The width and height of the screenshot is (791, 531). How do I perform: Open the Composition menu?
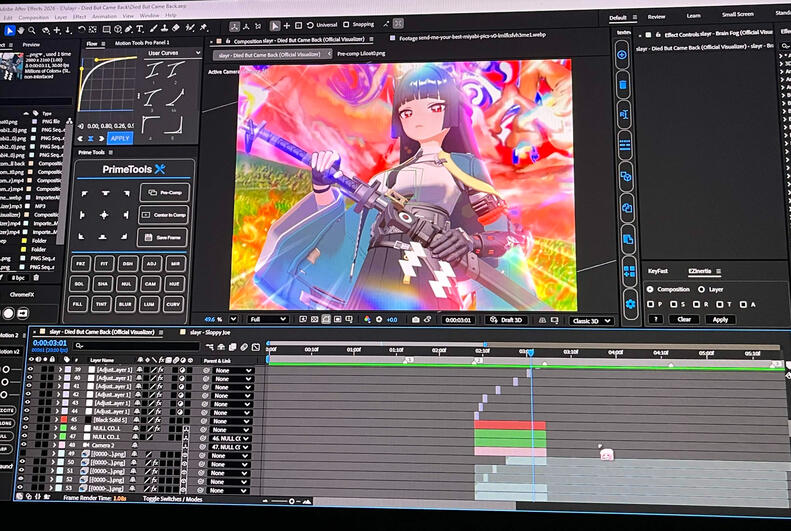coord(33,17)
